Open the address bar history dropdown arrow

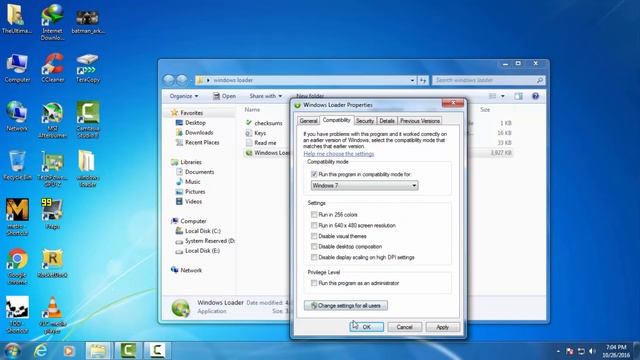pos(412,80)
